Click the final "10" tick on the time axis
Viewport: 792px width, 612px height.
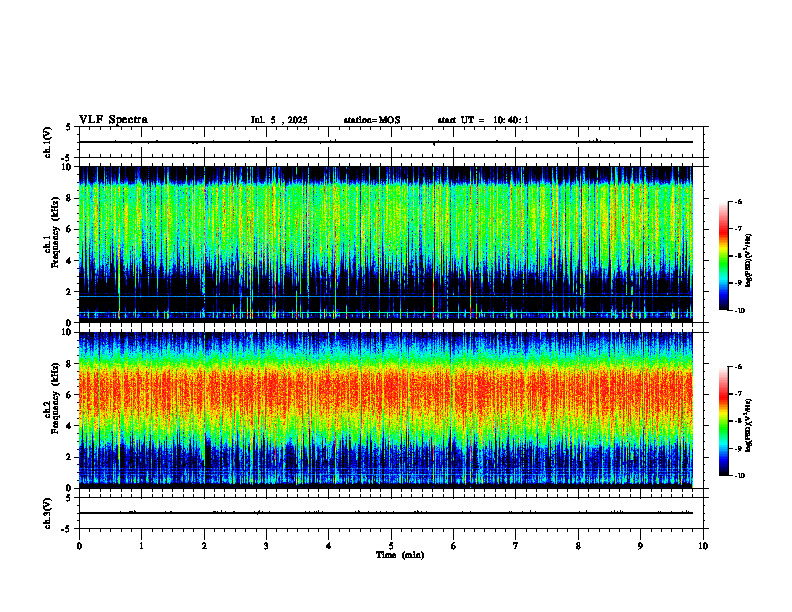703,546
